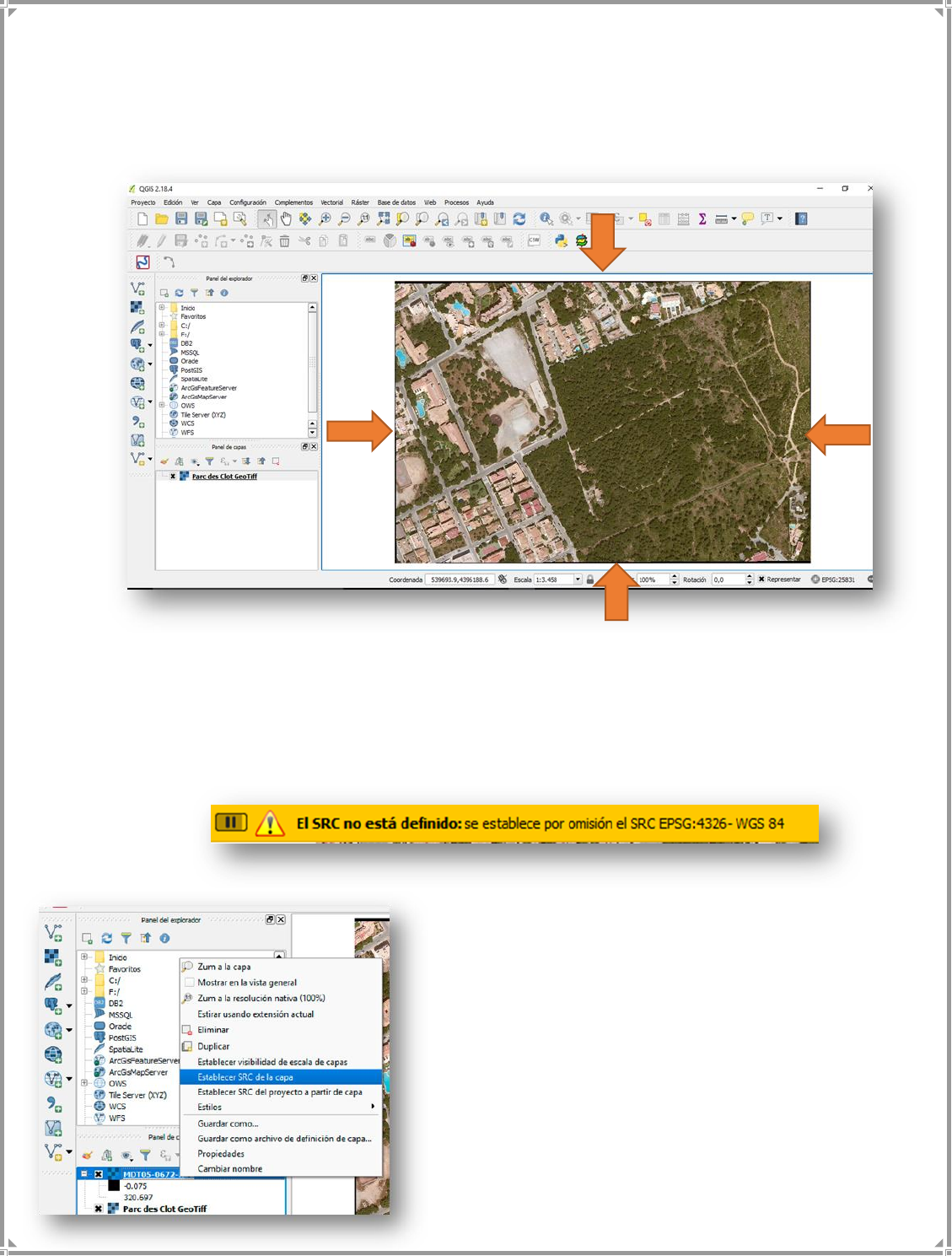This screenshot has width=952, height=1256.
Task: Add vector layer icon in upper window sidebar
Action: pyautogui.click(x=138, y=288)
